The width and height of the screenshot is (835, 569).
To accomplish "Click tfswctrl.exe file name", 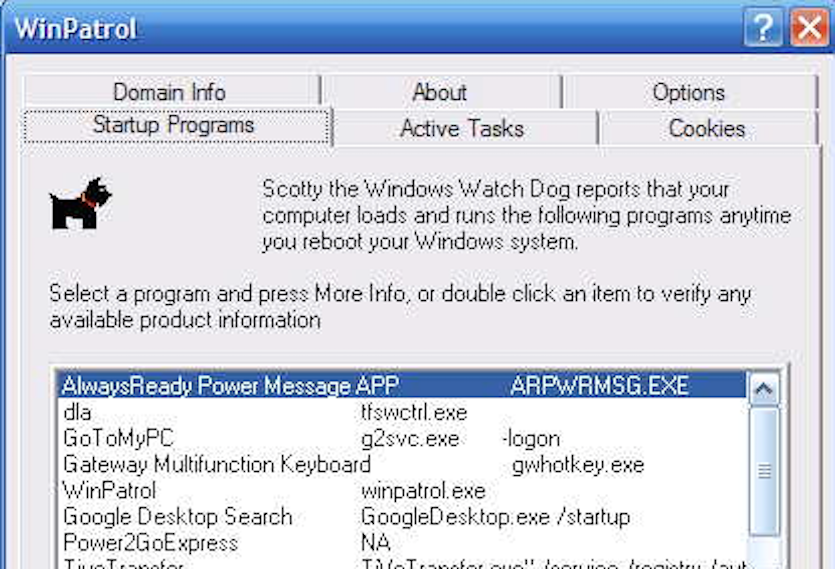I will tap(414, 412).
